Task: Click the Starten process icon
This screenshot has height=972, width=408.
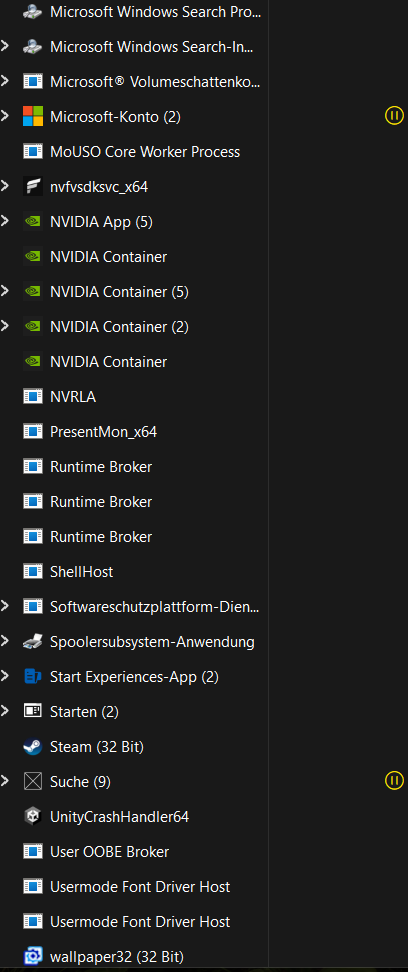Action: (32, 712)
